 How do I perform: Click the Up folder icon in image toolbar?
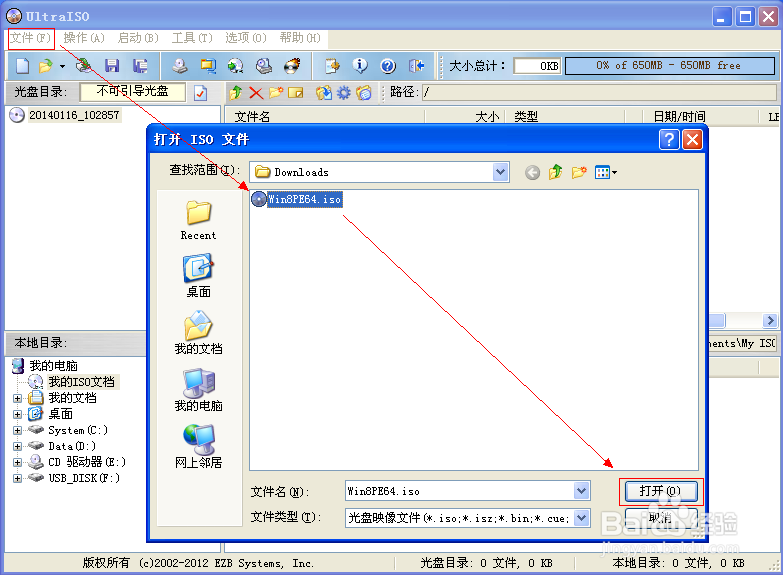236,92
